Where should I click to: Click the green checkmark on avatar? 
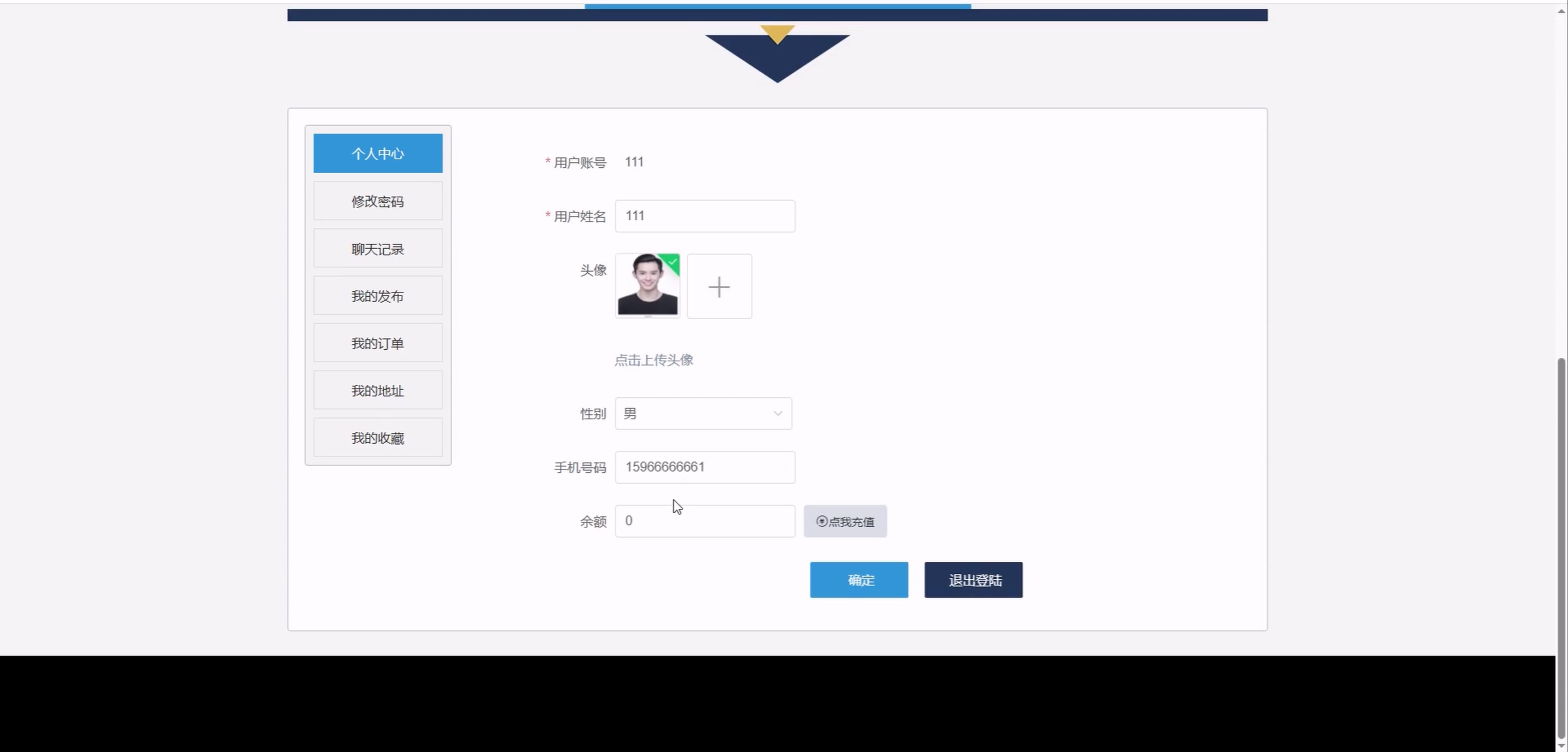click(x=672, y=262)
